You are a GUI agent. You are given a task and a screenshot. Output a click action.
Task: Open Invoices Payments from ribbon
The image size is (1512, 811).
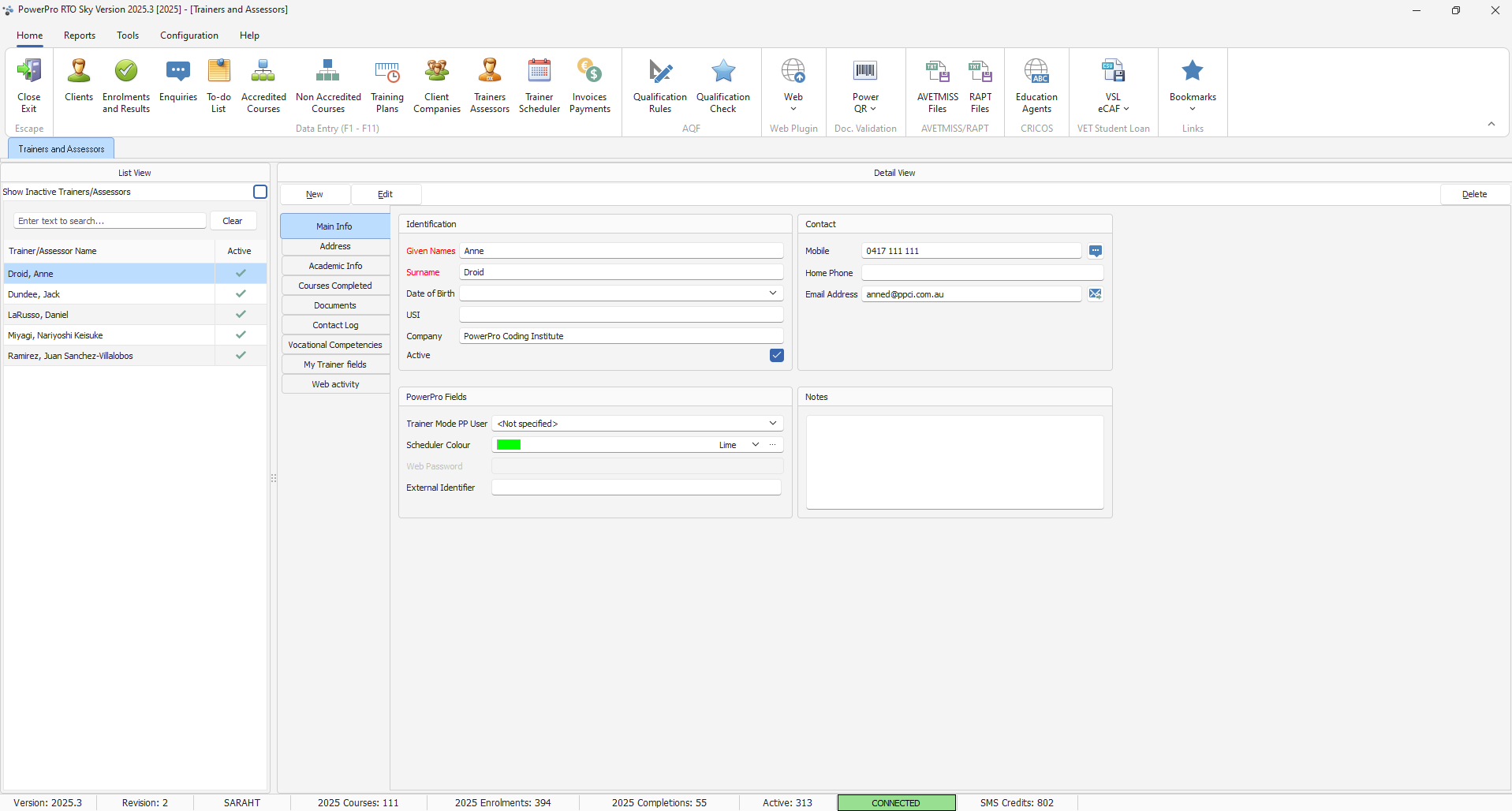click(590, 85)
